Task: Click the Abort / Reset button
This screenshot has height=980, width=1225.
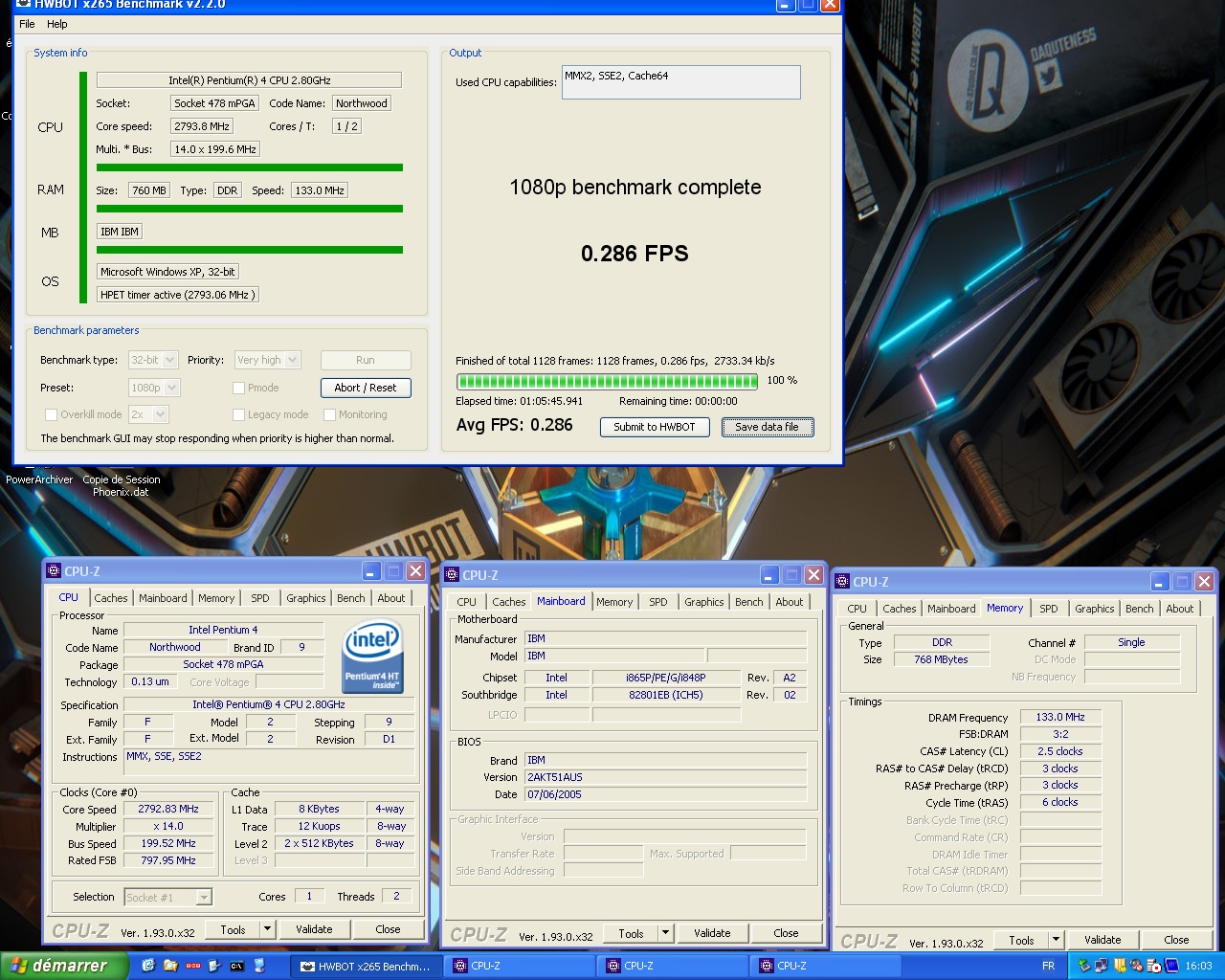Action: 366,388
